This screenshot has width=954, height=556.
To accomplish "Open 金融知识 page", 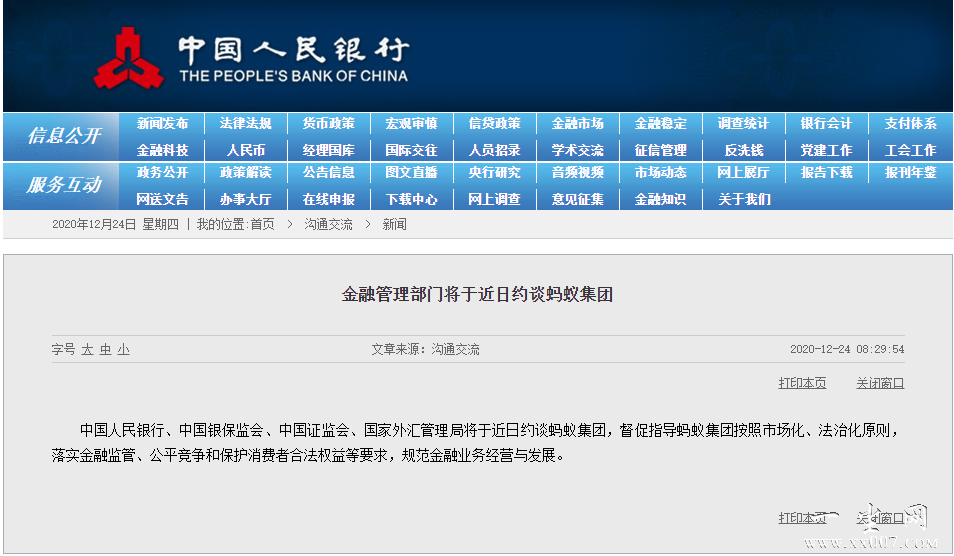I will point(661,200).
